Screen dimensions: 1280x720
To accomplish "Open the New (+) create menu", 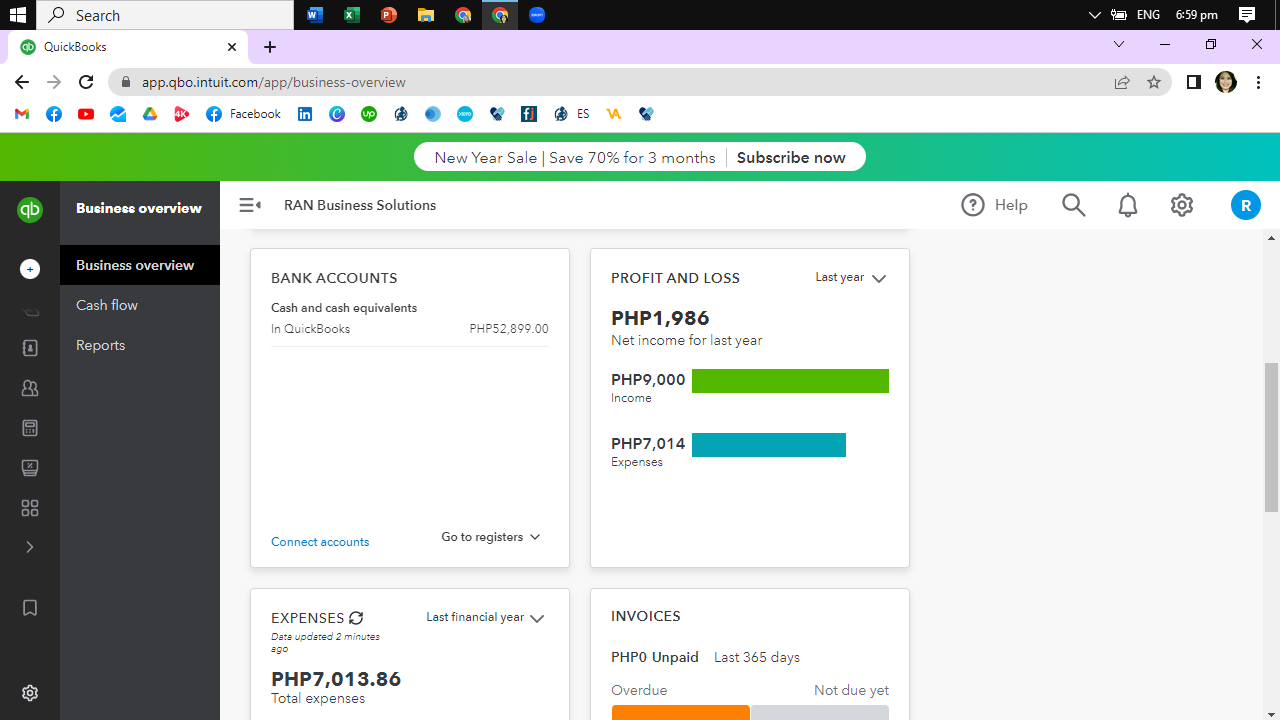I will [30, 269].
